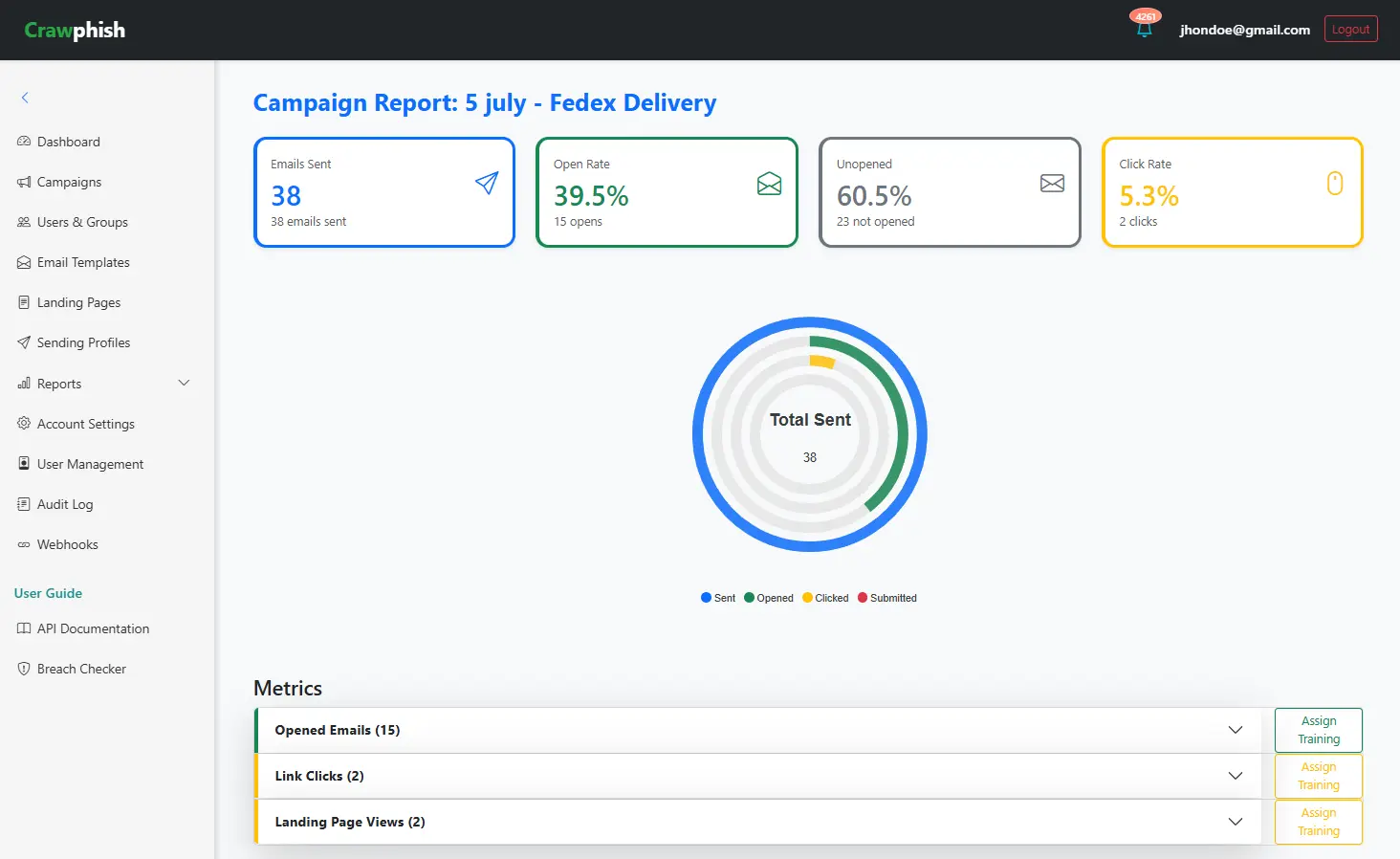The width and height of the screenshot is (1400, 859).
Task: Collapse sidebar using the back arrow
Action: (x=25, y=98)
